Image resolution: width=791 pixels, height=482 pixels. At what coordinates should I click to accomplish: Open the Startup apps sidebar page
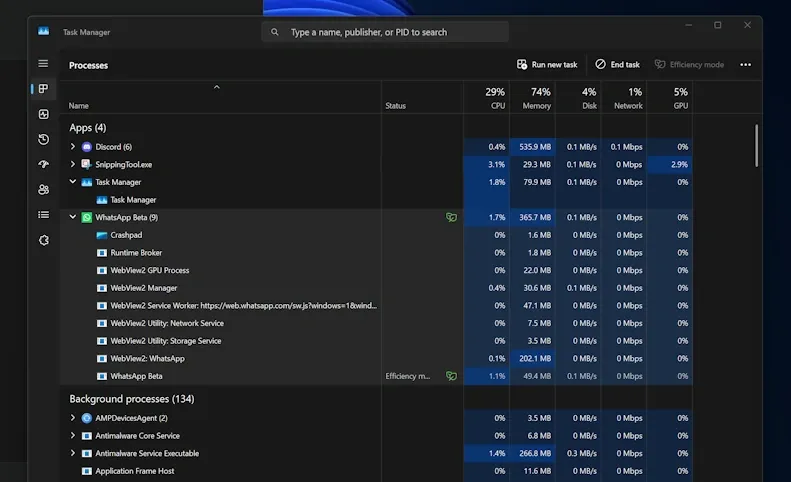[43, 165]
